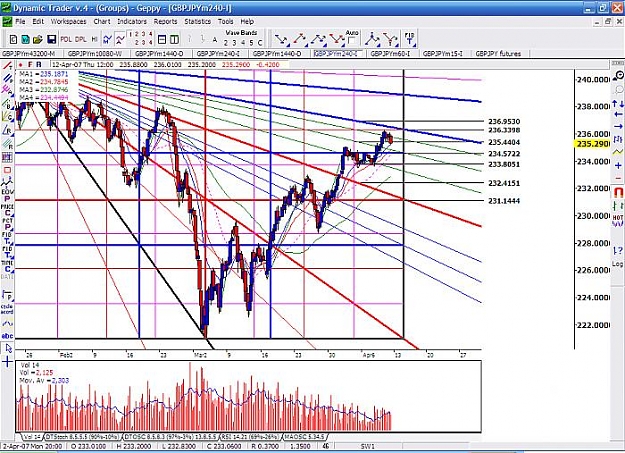Switch to the GBPJPY futures chart tab

(498, 53)
